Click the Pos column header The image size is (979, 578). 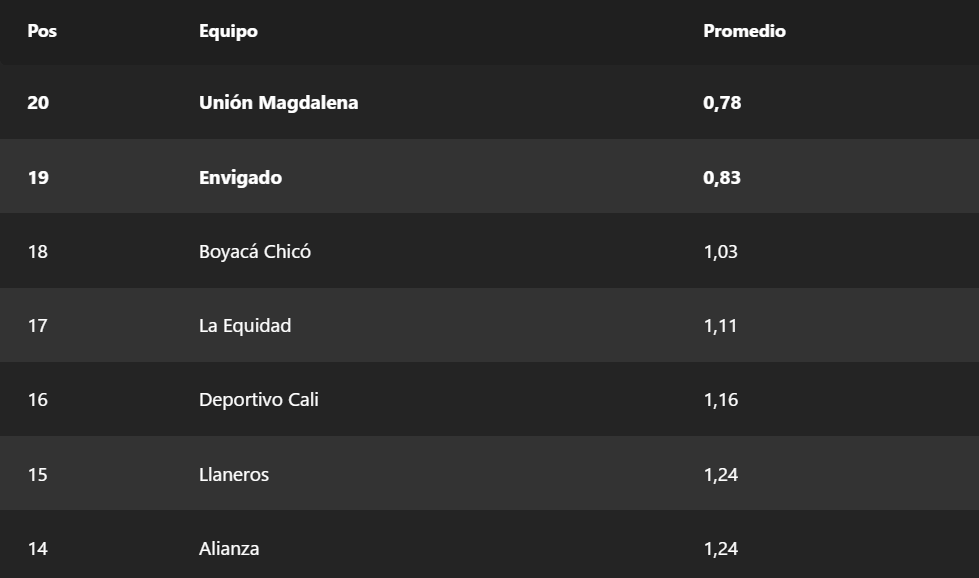click(x=42, y=31)
